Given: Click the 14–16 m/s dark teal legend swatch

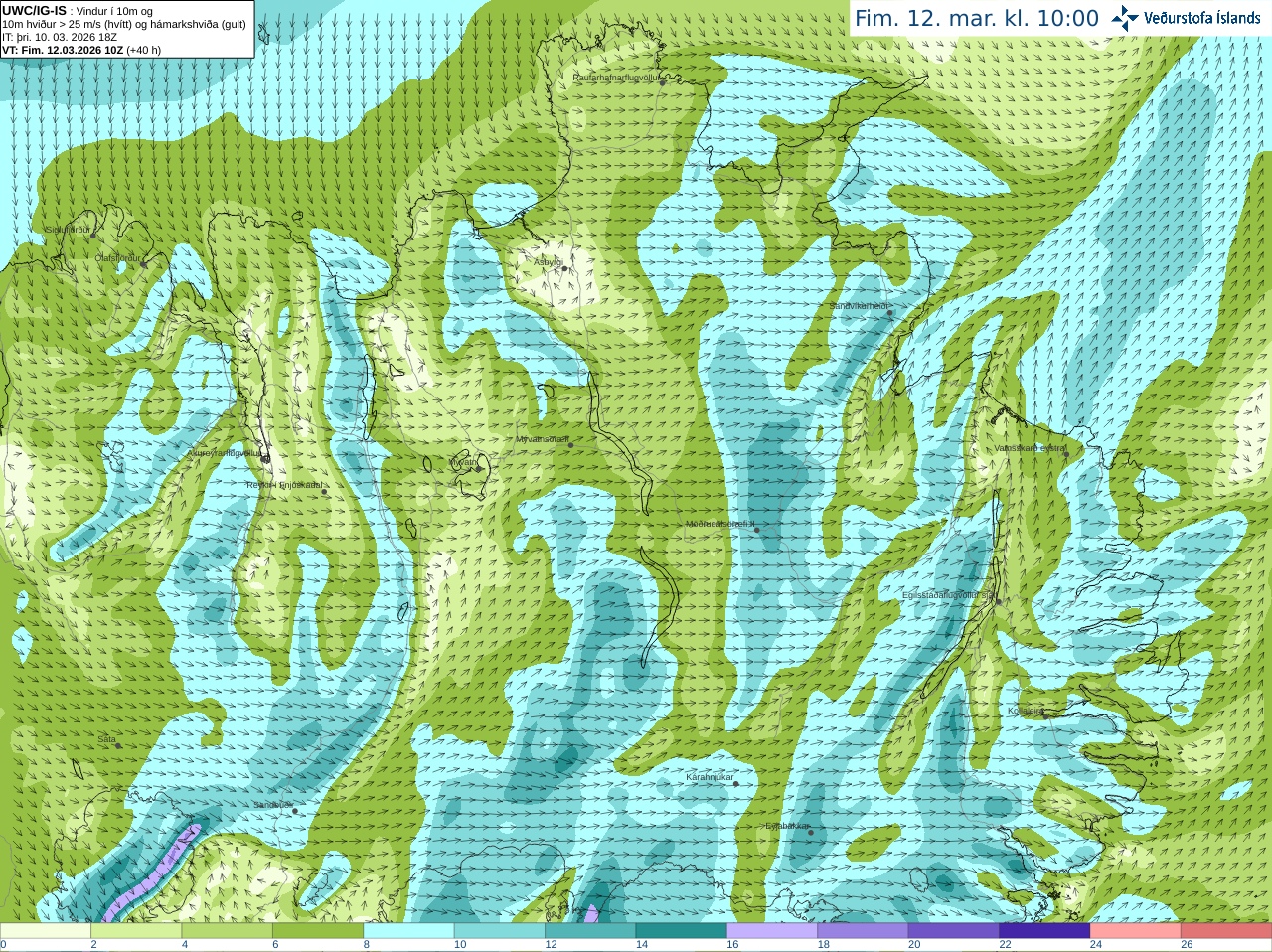Looking at the screenshot, I should [x=682, y=931].
